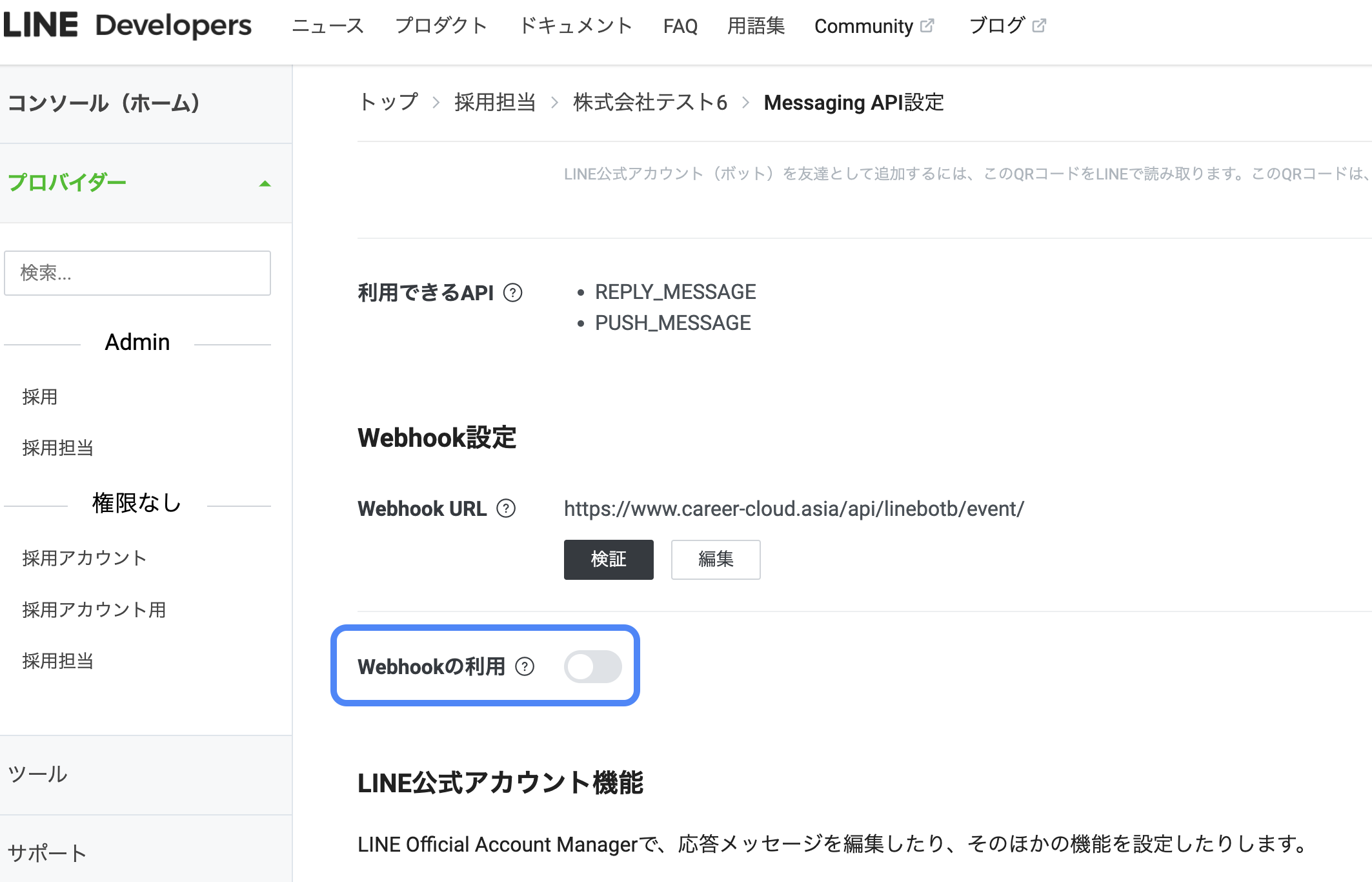This screenshot has width=1372, height=882.
Task: Open the プロダクト menu item
Action: tap(441, 26)
